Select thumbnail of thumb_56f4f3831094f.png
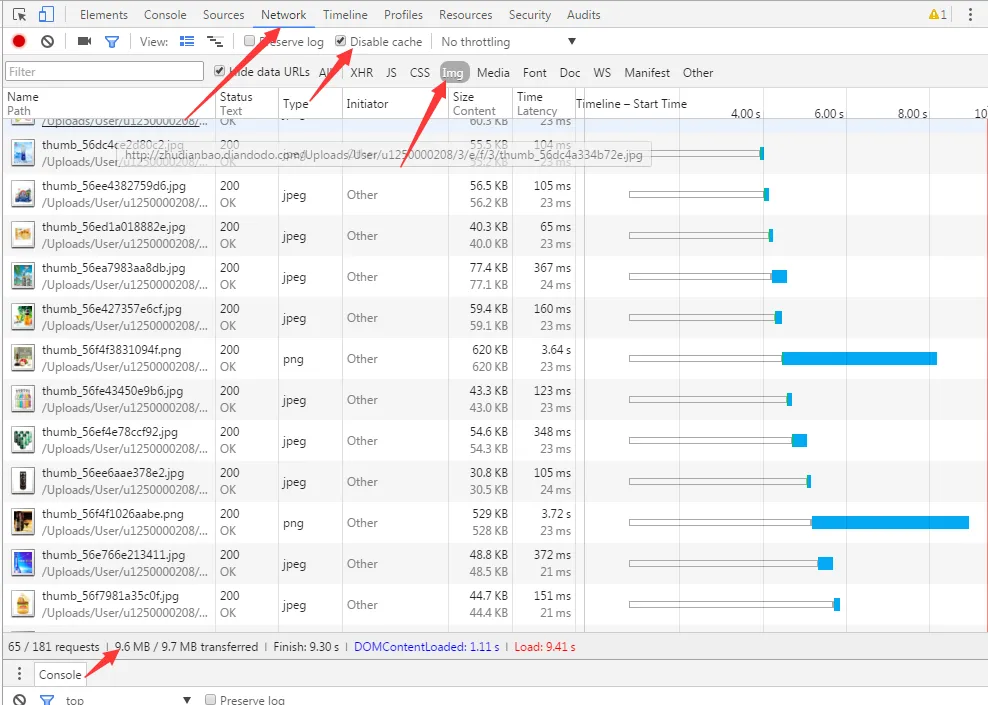Screen dimensions: 988x705 (23, 358)
